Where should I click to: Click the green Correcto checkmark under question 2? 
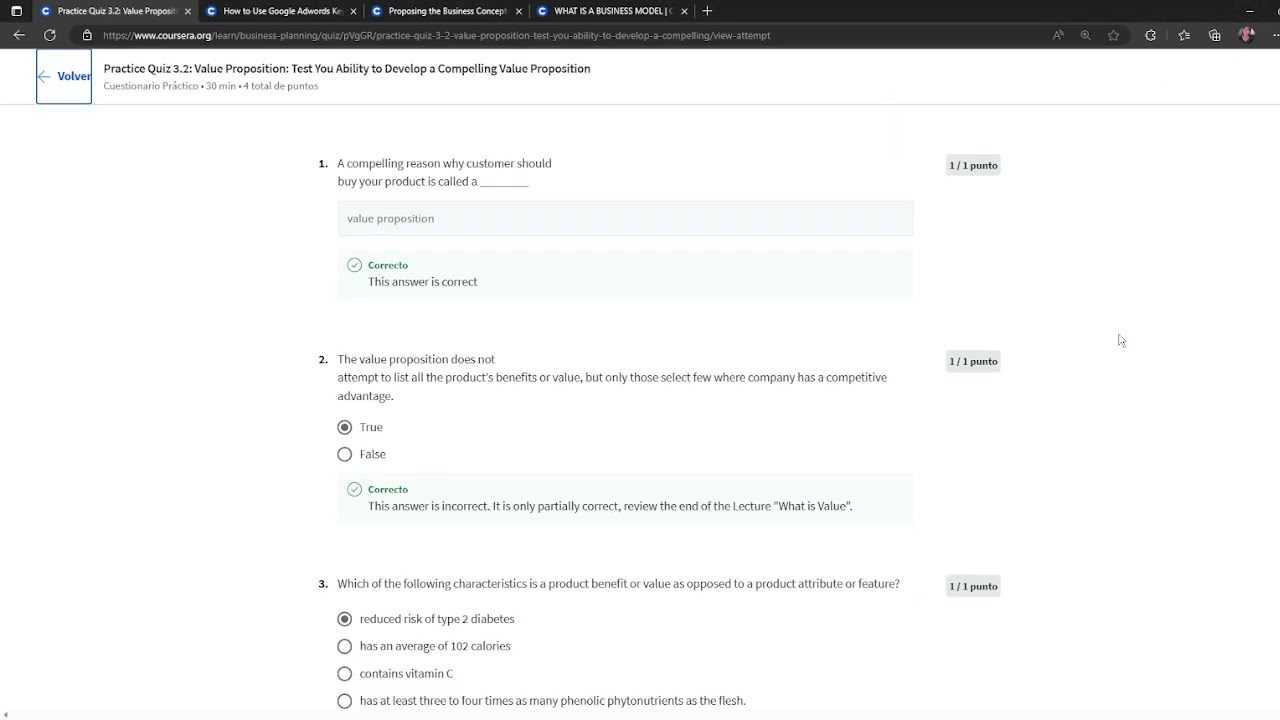(x=354, y=489)
